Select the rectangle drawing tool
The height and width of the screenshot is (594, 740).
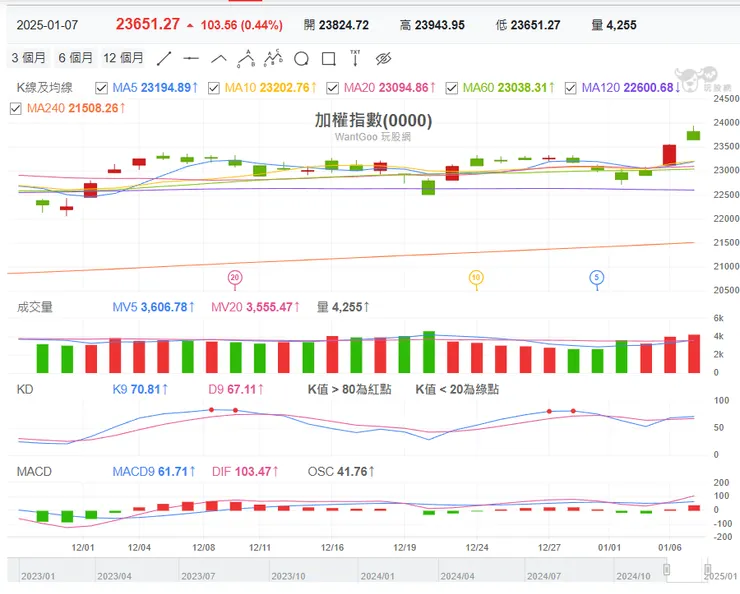[x=328, y=59]
